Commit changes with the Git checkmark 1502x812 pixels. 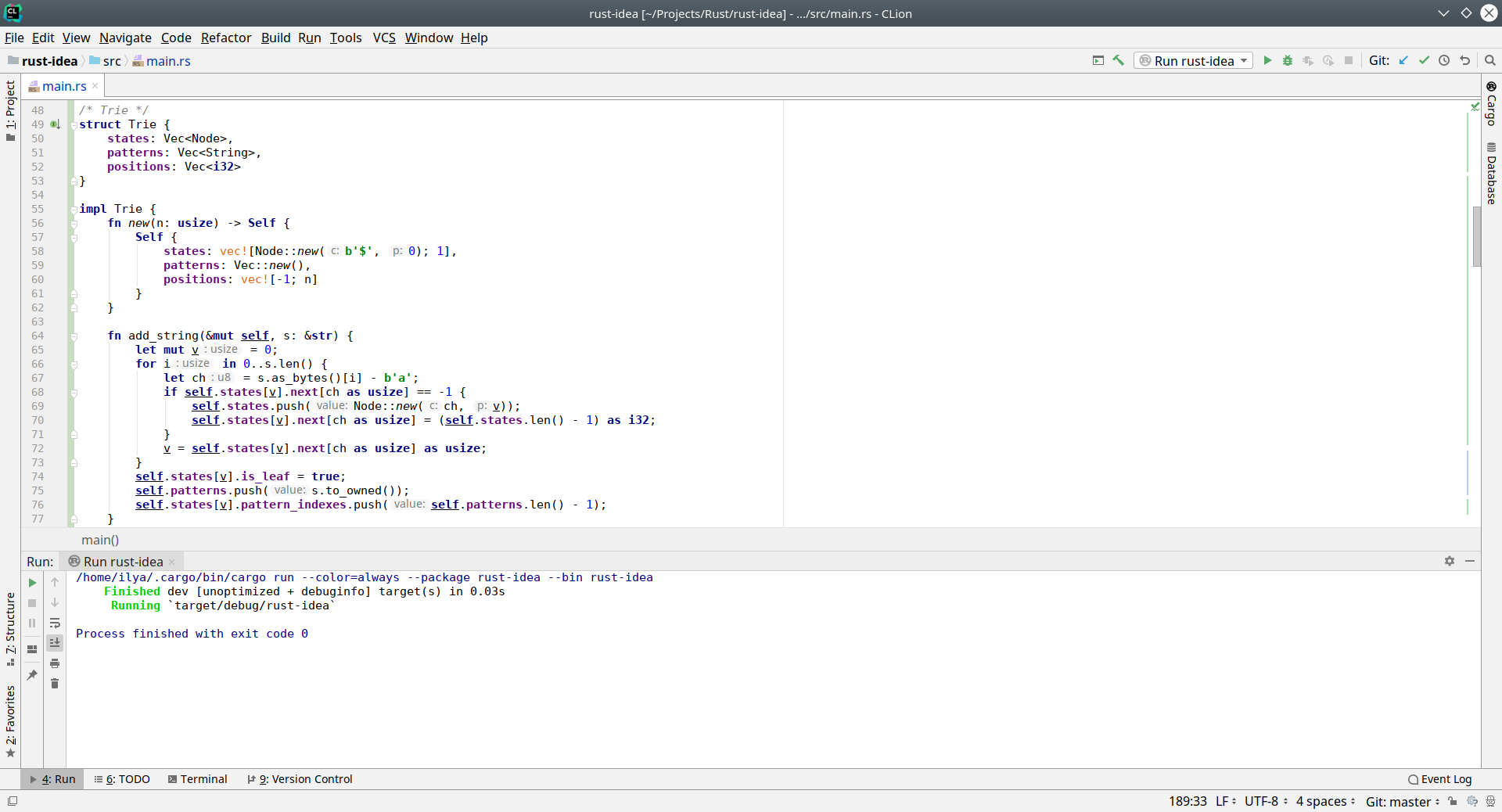[1424, 60]
